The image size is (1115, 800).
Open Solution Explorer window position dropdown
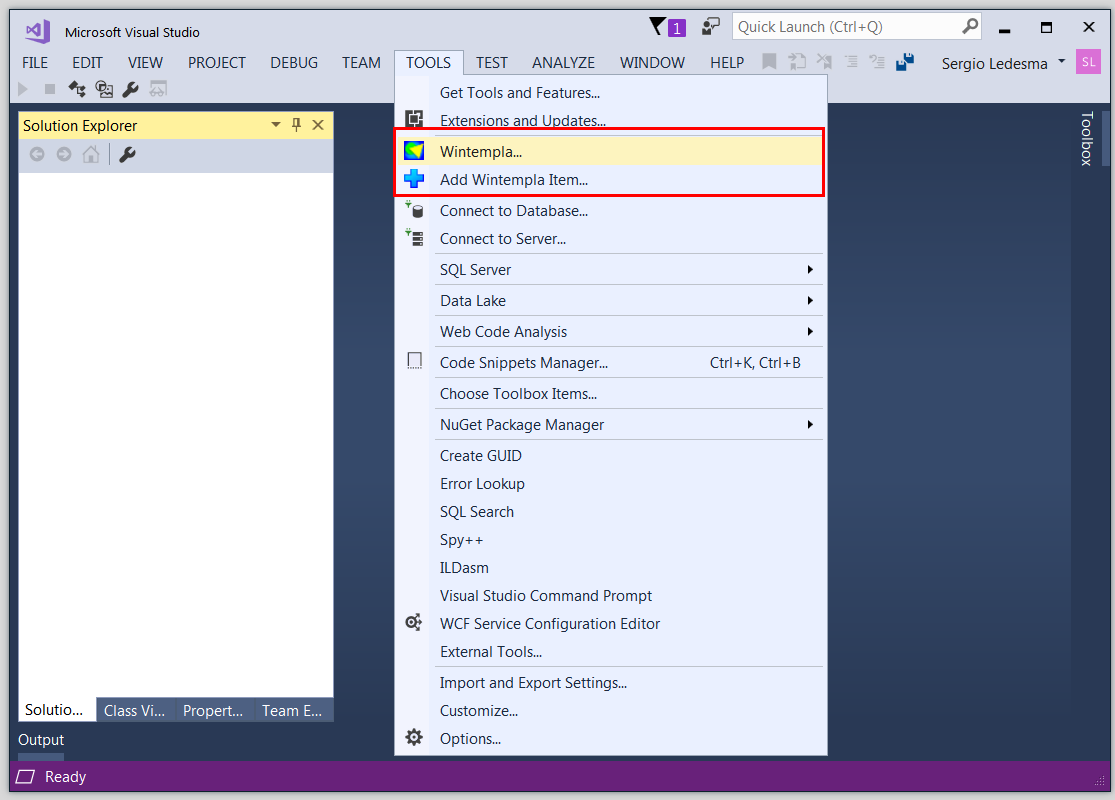click(276, 125)
